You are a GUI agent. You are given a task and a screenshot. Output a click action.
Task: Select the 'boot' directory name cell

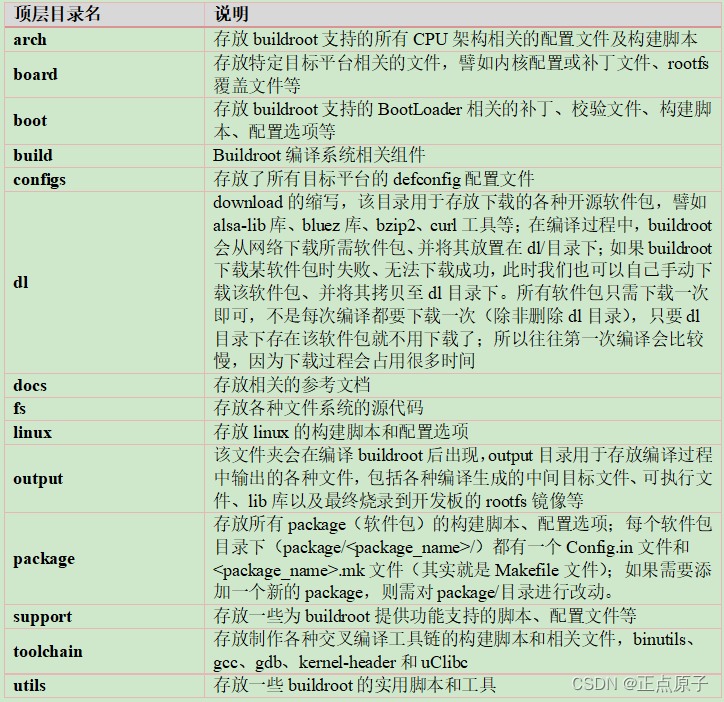coord(104,121)
